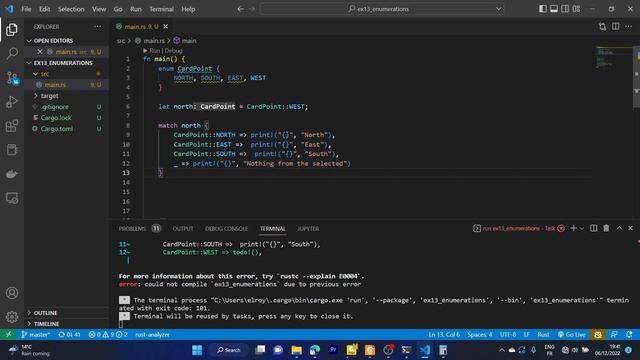Image resolution: width=640 pixels, height=360 pixels.
Task: Close the main.rs editor tab
Action: point(165,27)
